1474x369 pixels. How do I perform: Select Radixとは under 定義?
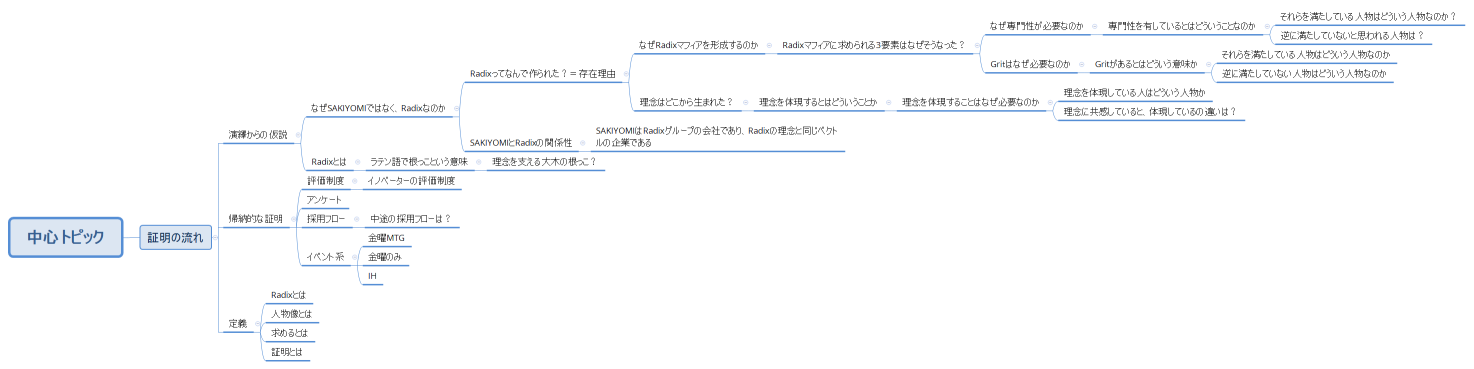[288, 295]
